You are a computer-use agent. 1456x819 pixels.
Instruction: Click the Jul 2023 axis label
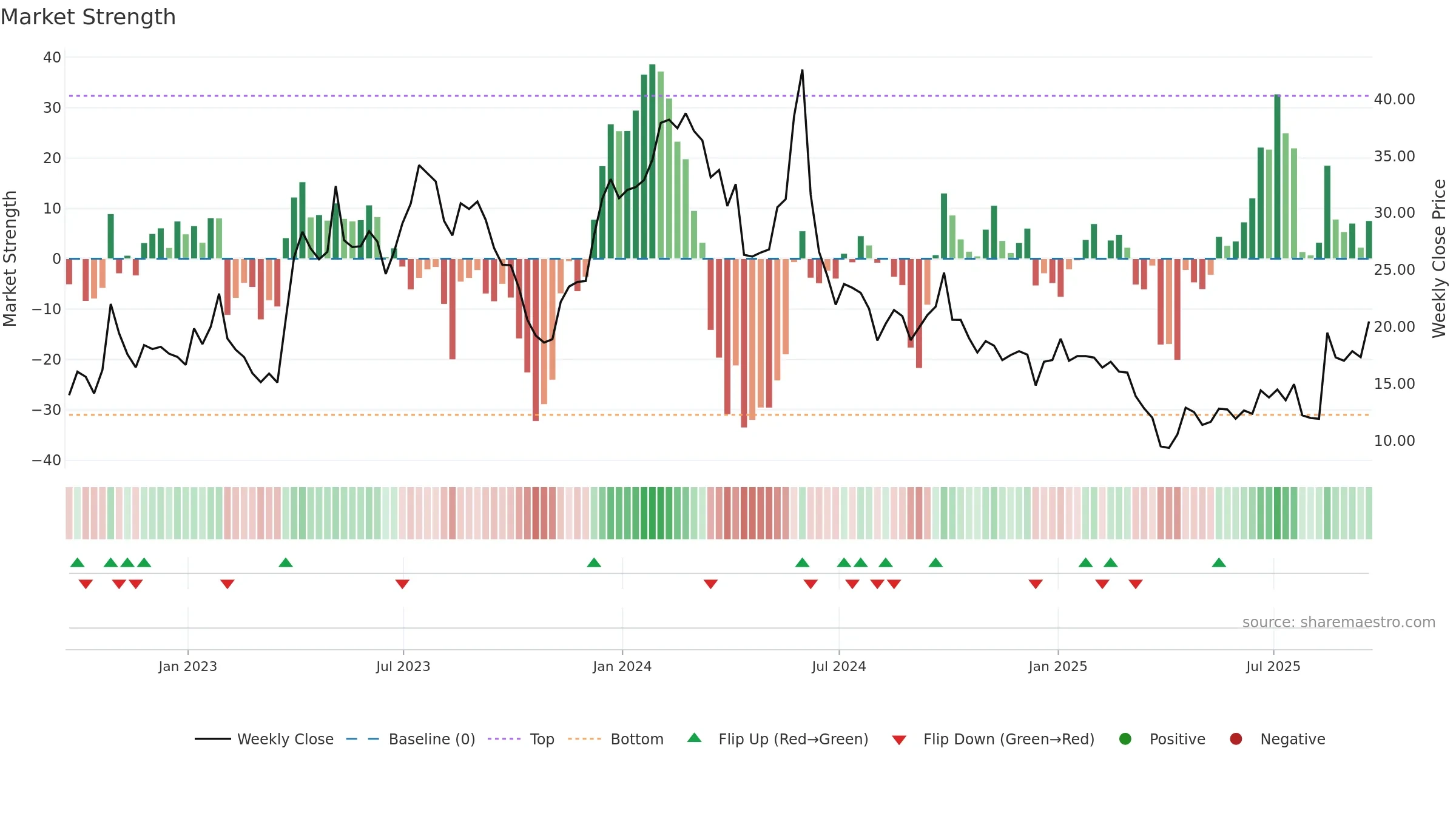pyautogui.click(x=403, y=667)
